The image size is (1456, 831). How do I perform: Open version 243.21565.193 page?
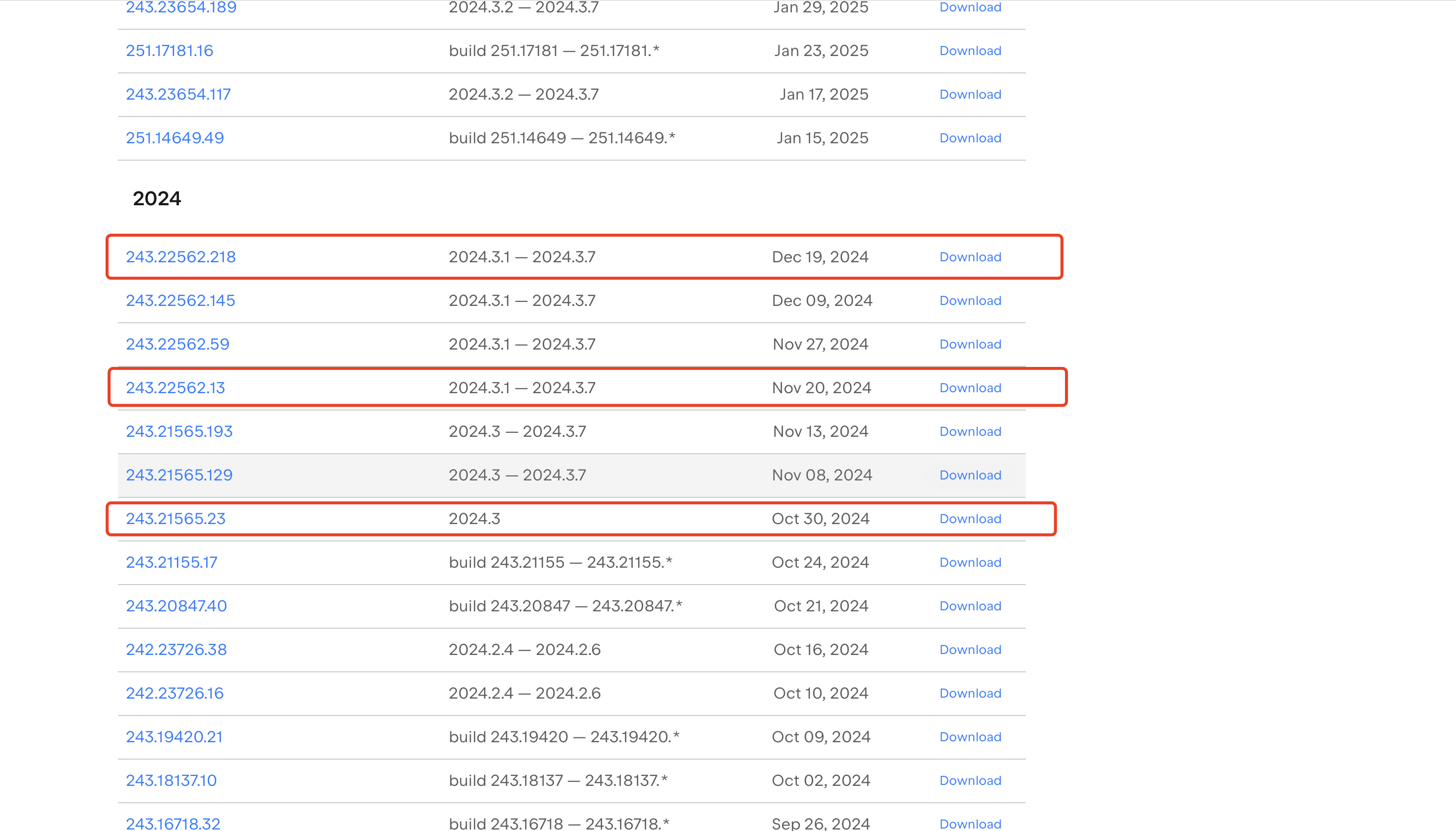click(x=179, y=431)
